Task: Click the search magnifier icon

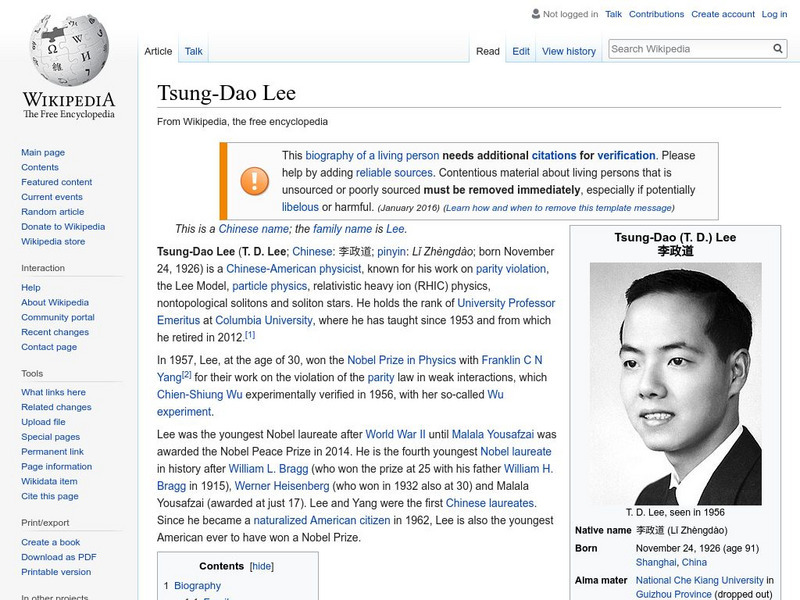Action: point(778,48)
